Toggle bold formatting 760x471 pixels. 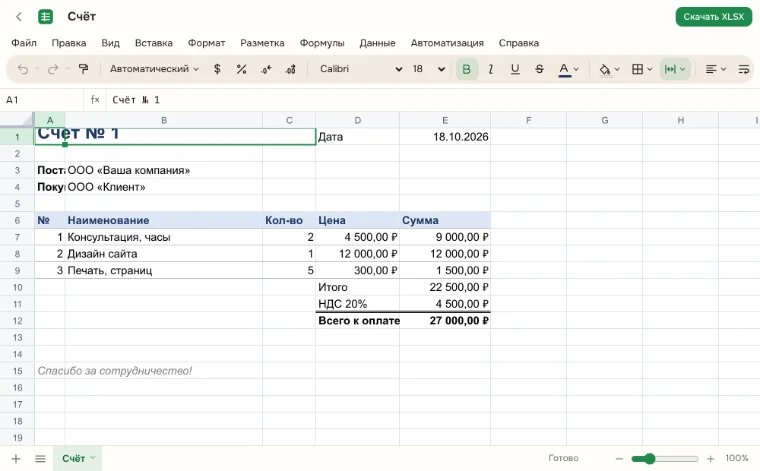click(x=467, y=69)
